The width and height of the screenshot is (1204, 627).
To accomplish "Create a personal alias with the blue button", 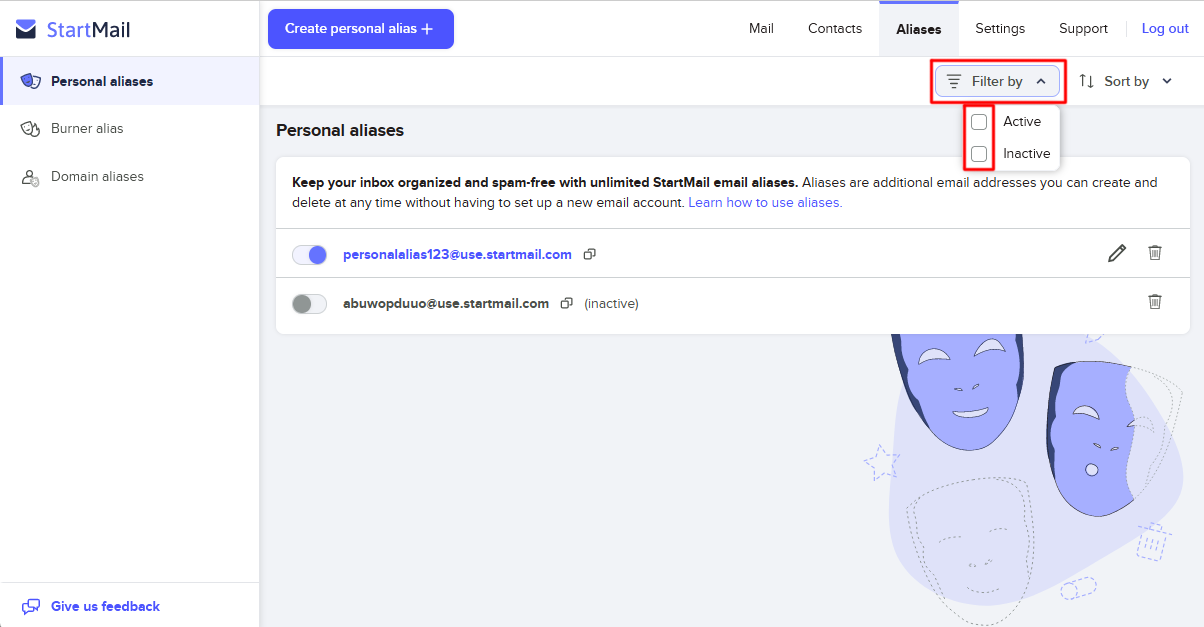I will pyautogui.click(x=361, y=29).
